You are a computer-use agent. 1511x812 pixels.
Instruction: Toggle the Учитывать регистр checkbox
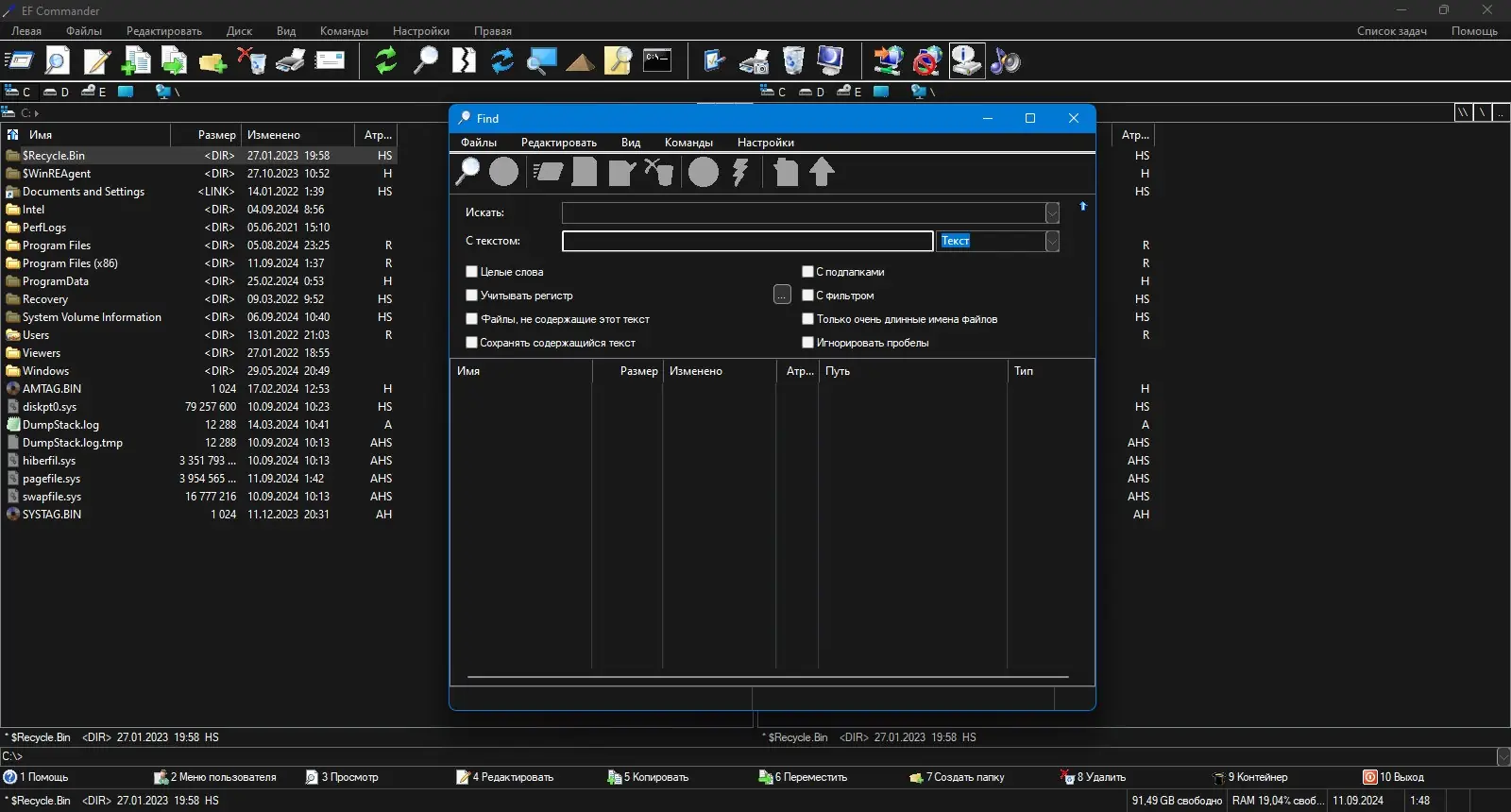click(x=471, y=296)
